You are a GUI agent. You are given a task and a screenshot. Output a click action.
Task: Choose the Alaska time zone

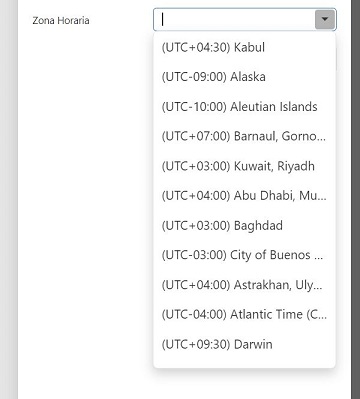(x=244, y=77)
